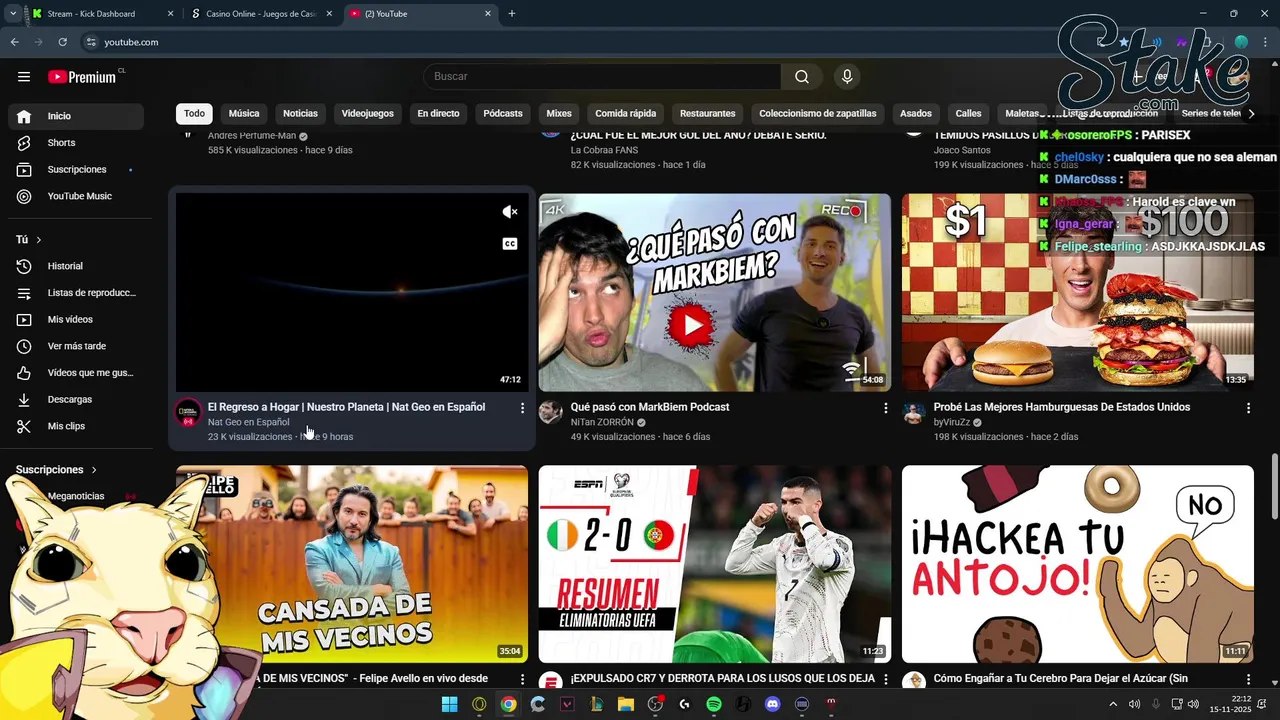The height and width of the screenshot is (720, 1280).
Task: Open options for Cansada de mis vecinos video
Action: (x=522, y=679)
